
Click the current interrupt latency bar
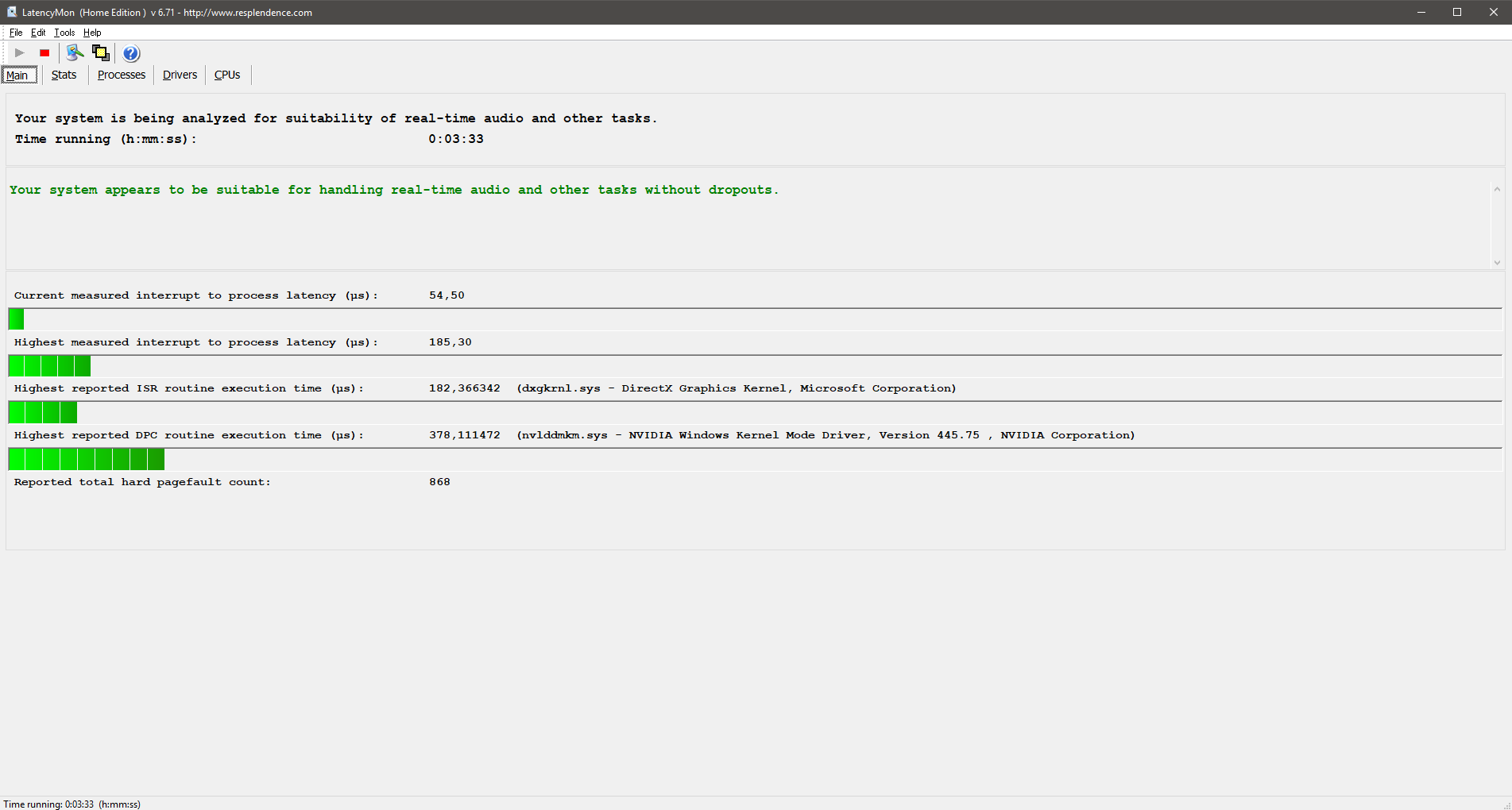tap(755, 319)
